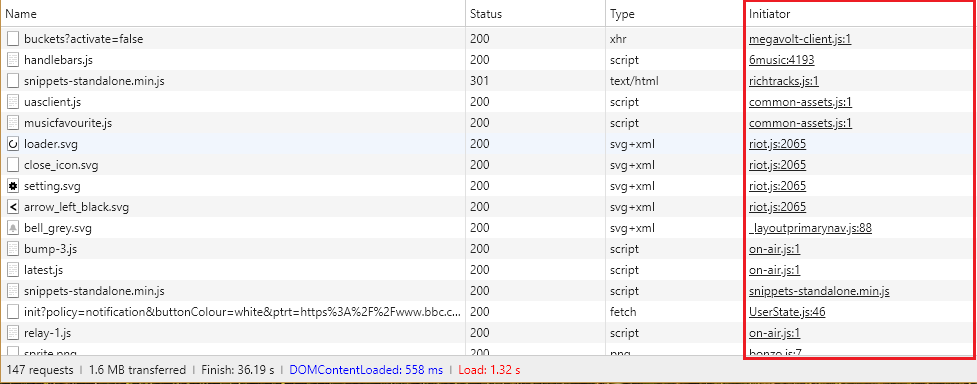Open the UserState.js:46 initiator link
The height and width of the screenshot is (384, 977).
tap(787, 312)
